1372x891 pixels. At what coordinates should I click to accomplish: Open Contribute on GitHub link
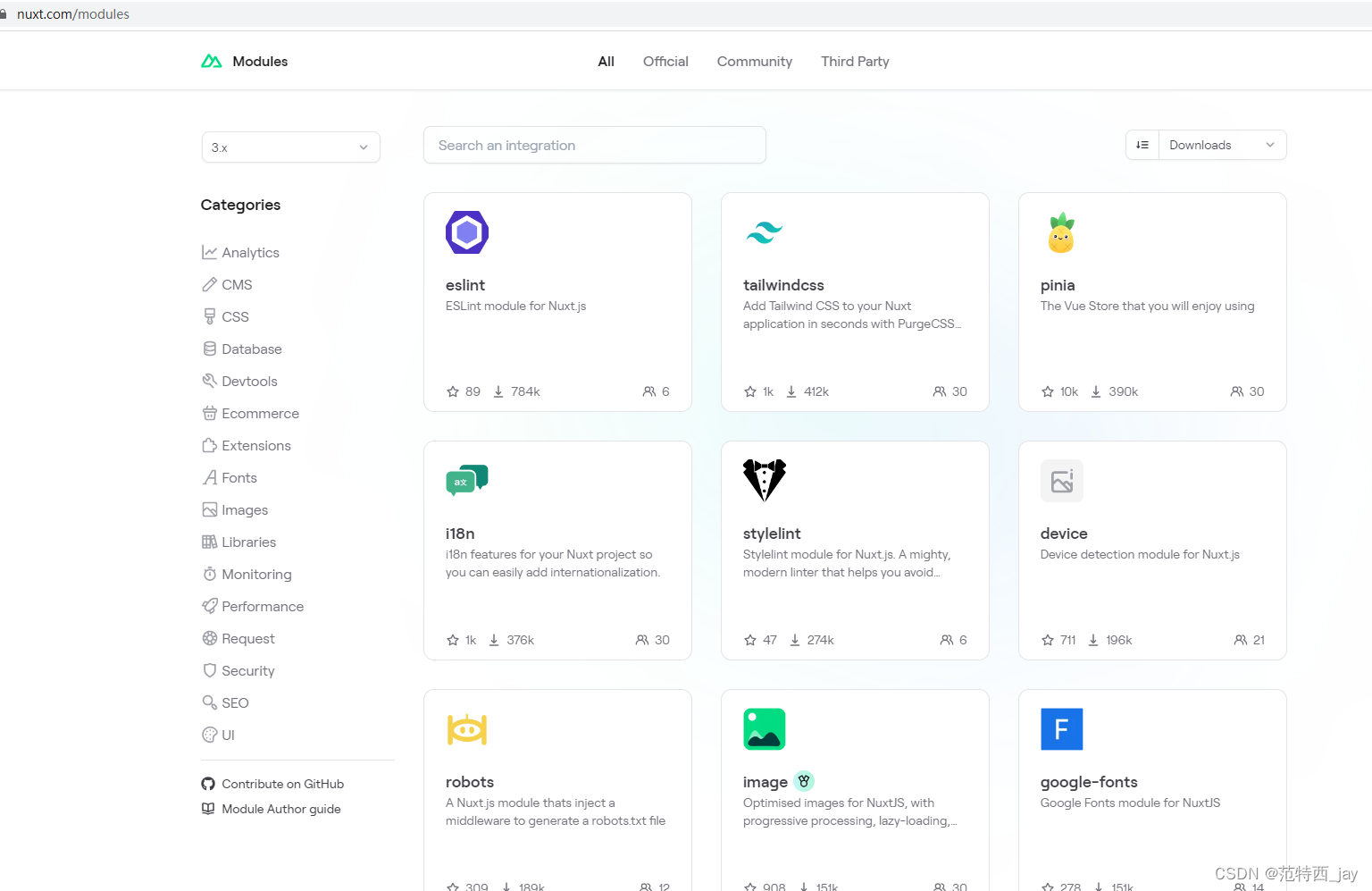pyautogui.click(x=282, y=784)
